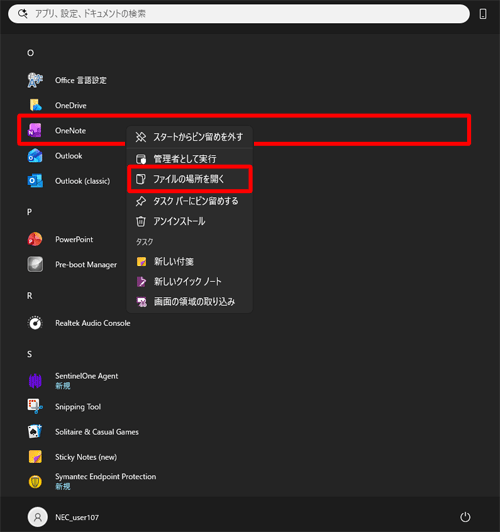Select ファイルの場所を開く menu item
The image size is (500, 532).
(189, 179)
